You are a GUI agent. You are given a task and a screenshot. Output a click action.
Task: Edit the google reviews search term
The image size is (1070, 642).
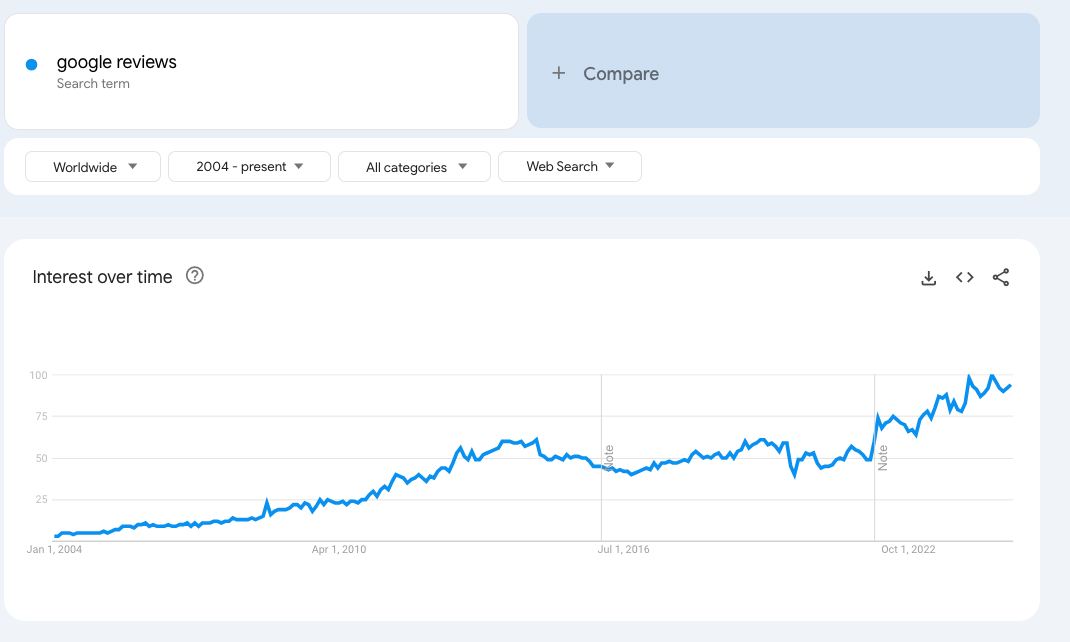click(x=117, y=62)
